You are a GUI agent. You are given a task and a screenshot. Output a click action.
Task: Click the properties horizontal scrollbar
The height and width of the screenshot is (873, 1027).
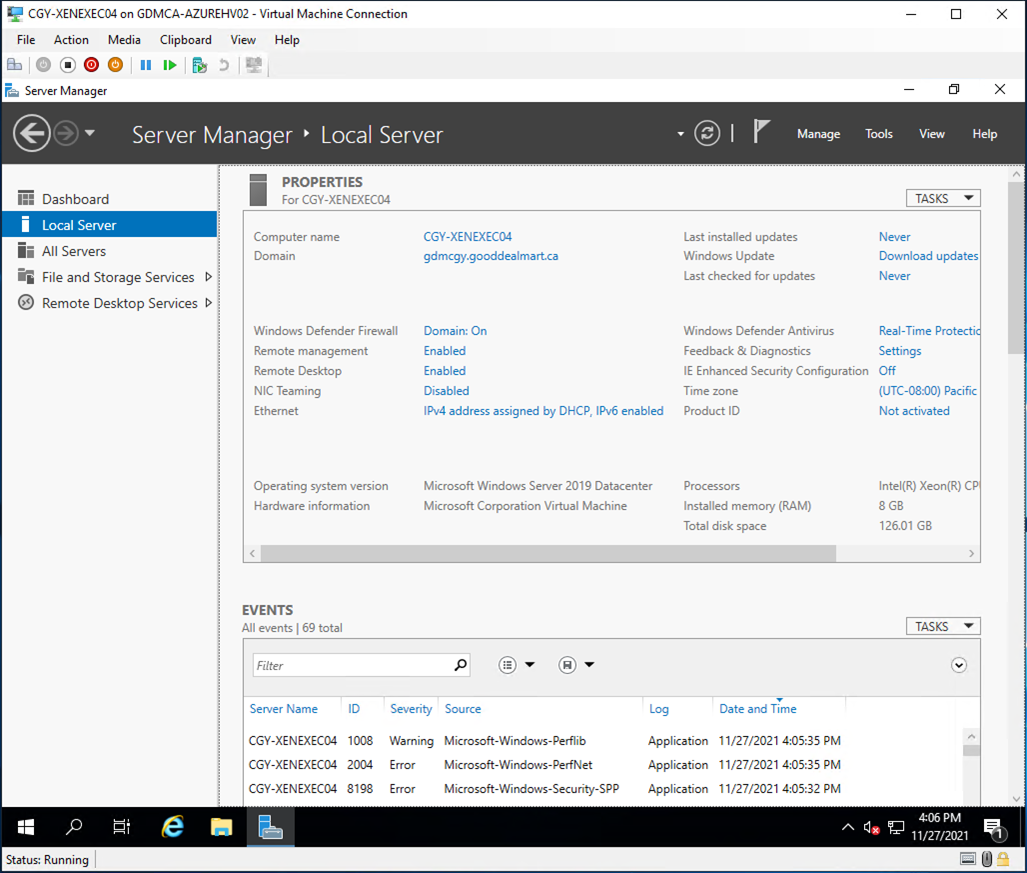click(548, 553)
